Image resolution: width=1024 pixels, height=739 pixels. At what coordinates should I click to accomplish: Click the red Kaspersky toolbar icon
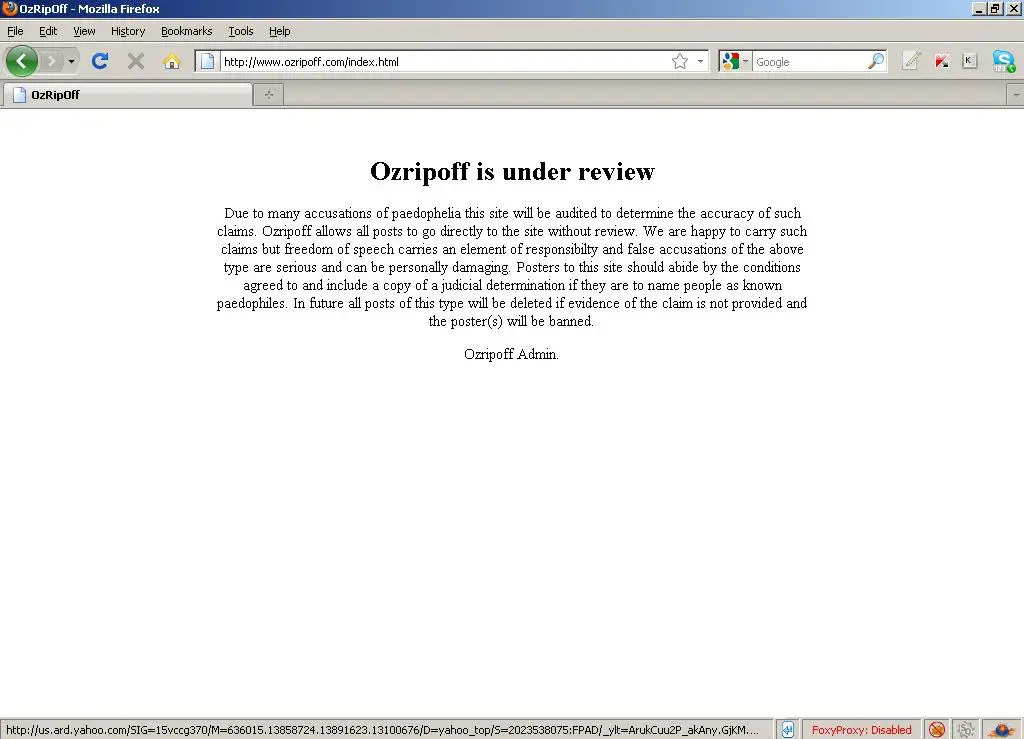coord(941,61)
